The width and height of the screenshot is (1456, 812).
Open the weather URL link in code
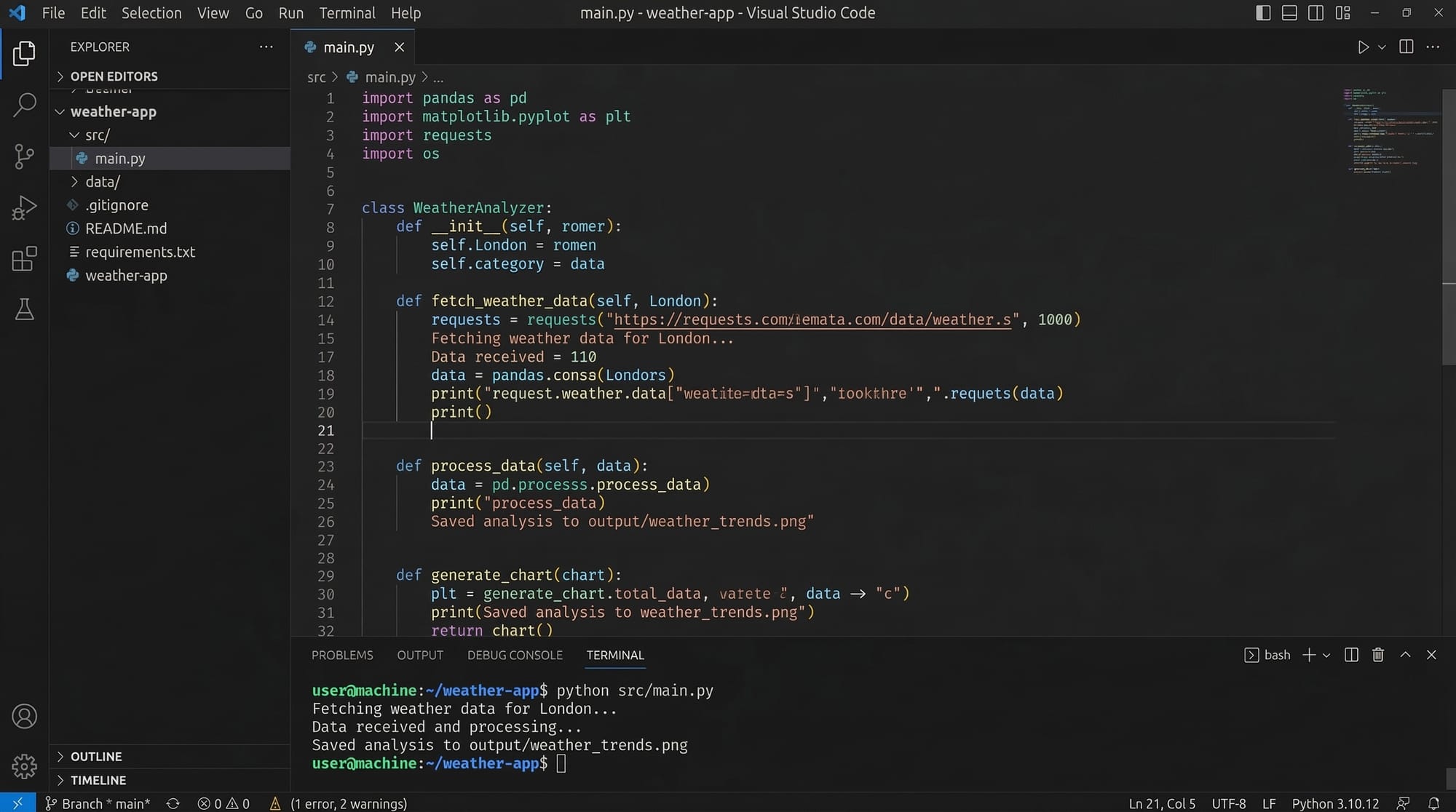tap(812, 320)
